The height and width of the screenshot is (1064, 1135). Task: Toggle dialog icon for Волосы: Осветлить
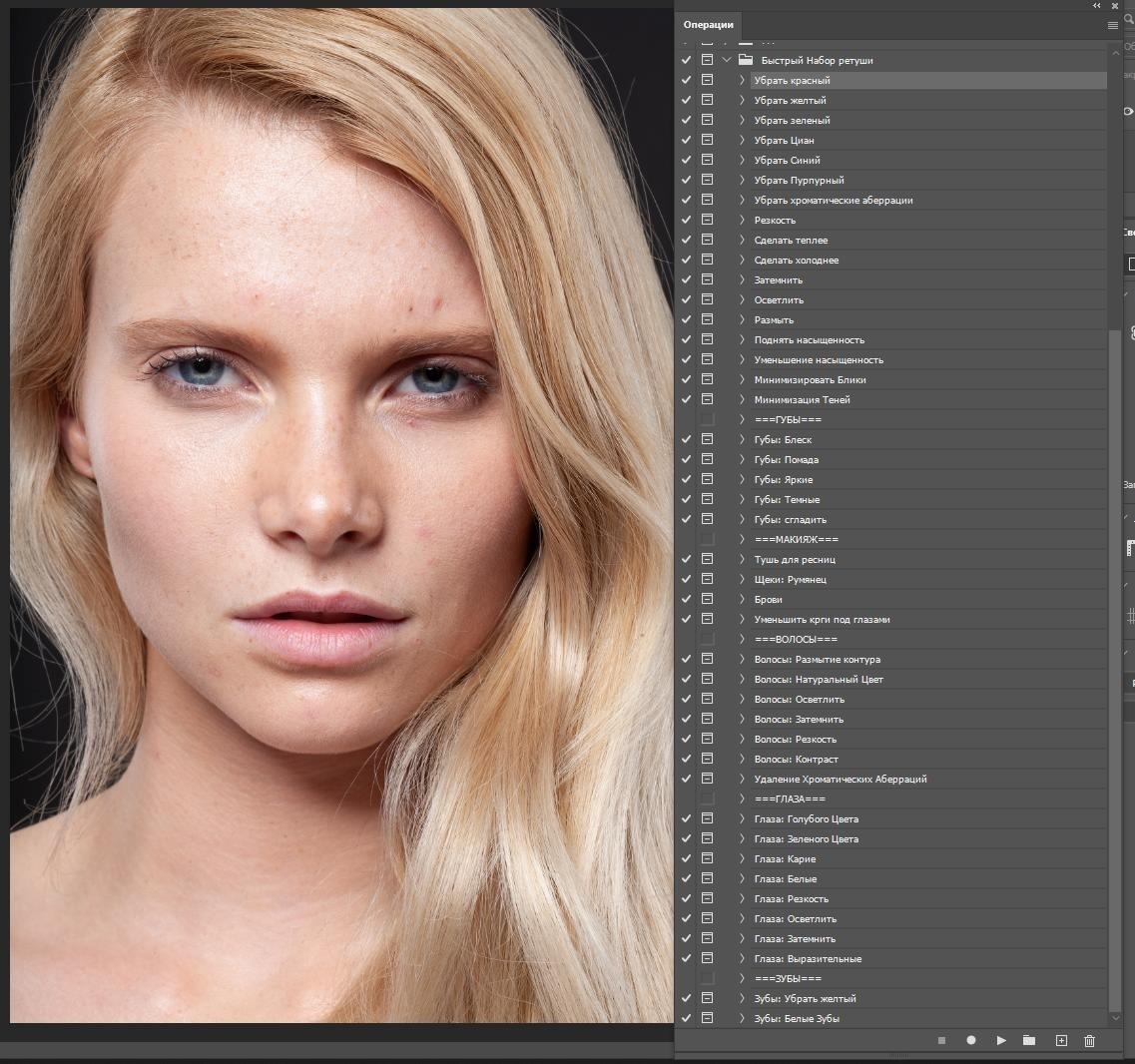coord(707,699)
